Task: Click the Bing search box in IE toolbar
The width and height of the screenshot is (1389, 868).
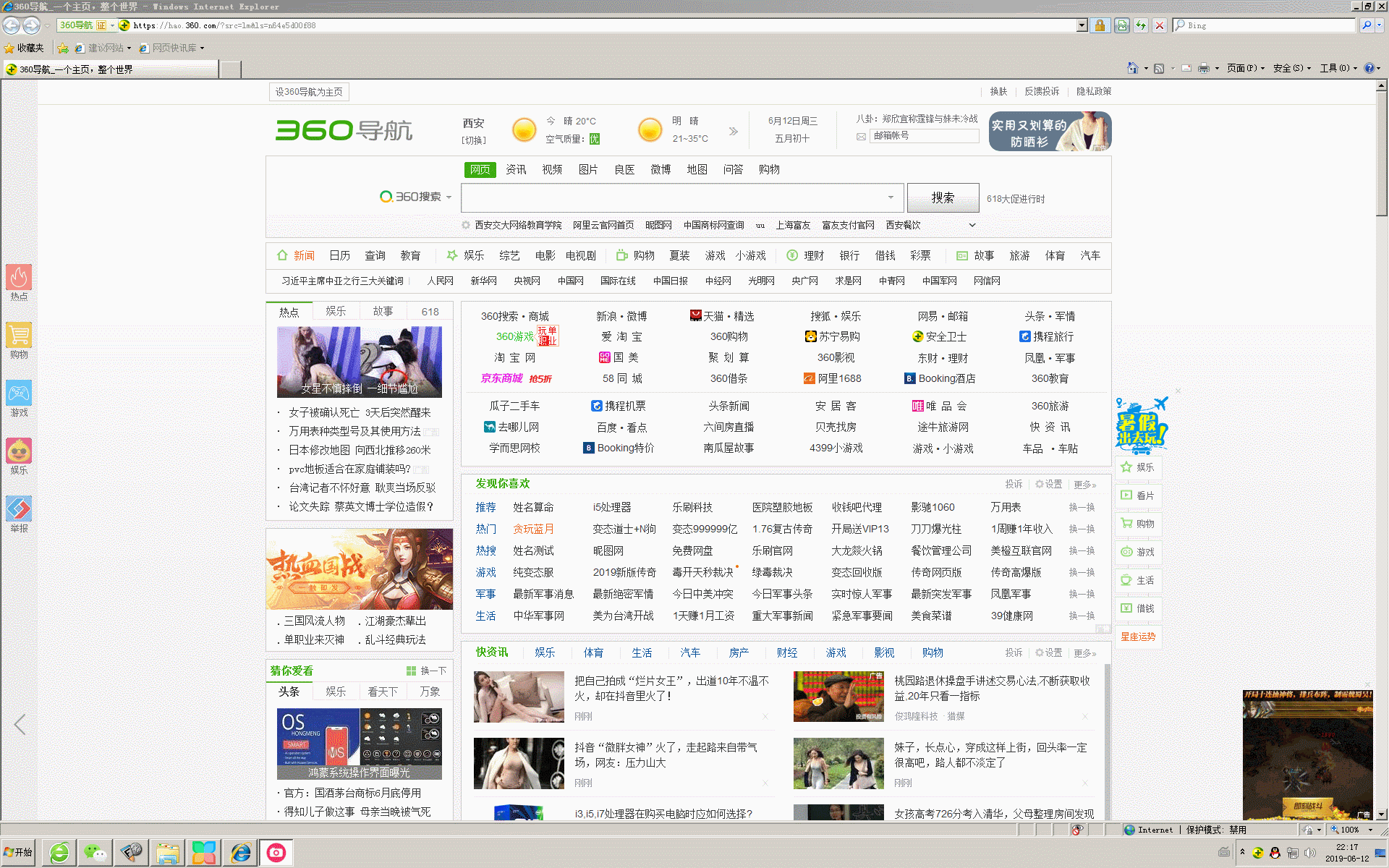Action: click(1264, 25)
